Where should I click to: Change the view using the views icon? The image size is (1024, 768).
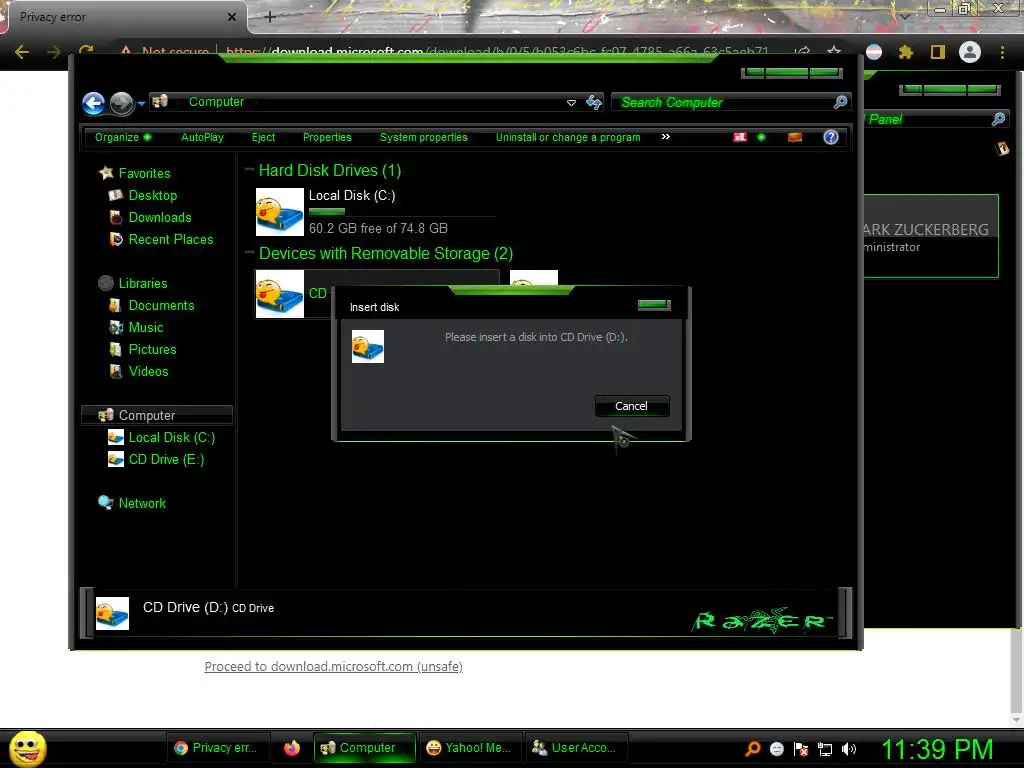click(x=740, y=137)
